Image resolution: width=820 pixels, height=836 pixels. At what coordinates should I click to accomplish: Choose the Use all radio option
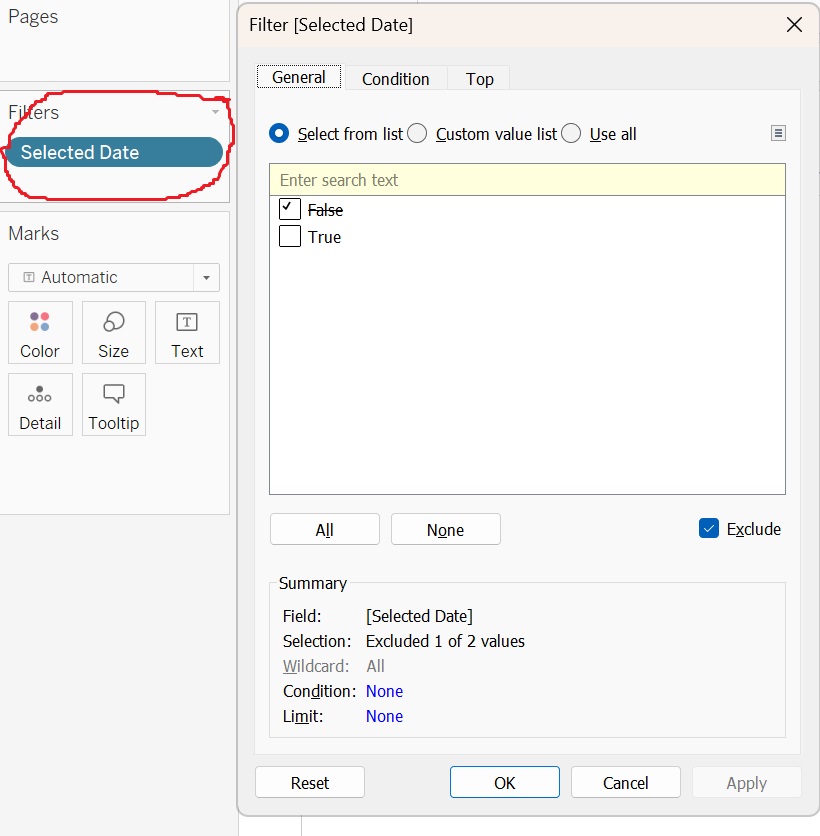pos(571,134)
